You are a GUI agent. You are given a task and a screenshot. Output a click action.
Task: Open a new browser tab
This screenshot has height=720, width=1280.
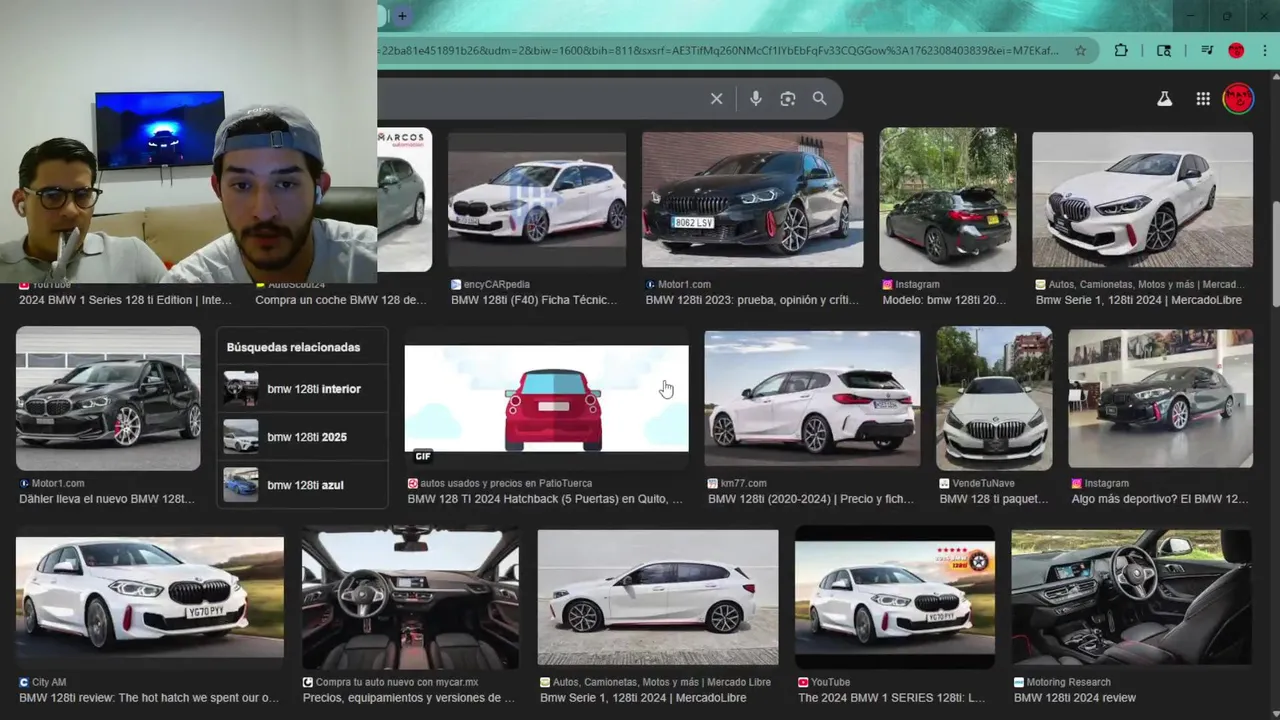click(x=402, y=16)
